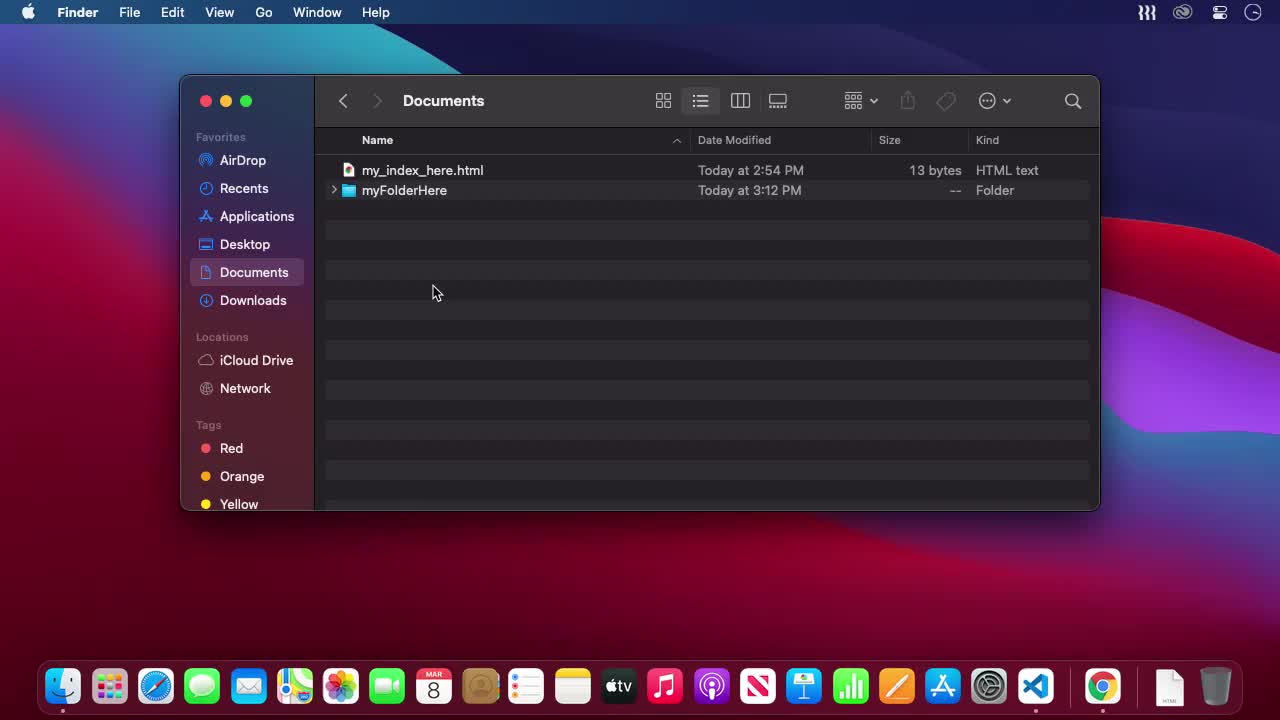Image resolution: width=1280 pixels, height=720 pixels.
Task: Open the Edit menu
Action: [x=172, y=12]
